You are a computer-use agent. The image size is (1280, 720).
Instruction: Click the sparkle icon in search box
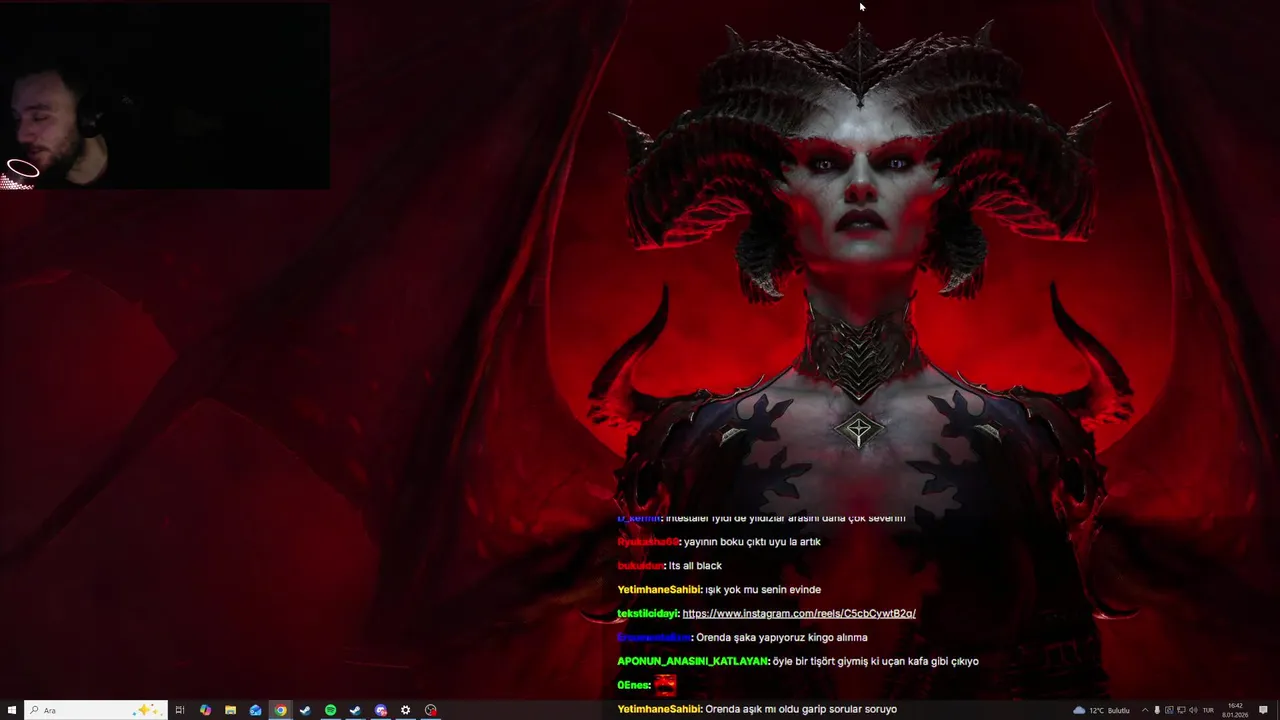148,710
